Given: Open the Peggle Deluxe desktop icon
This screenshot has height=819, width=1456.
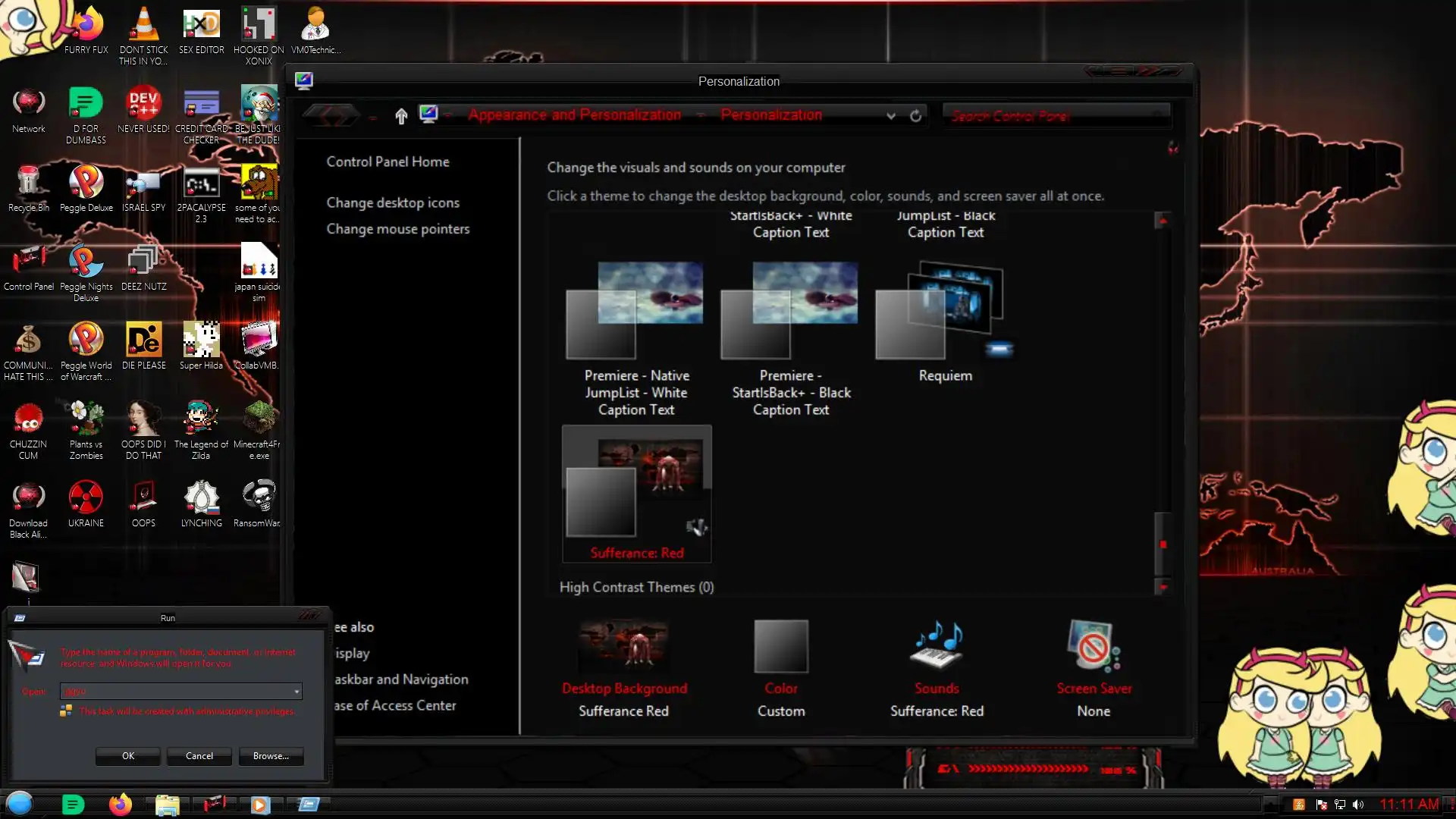Looking at the screenshot, I should point(86,183).
